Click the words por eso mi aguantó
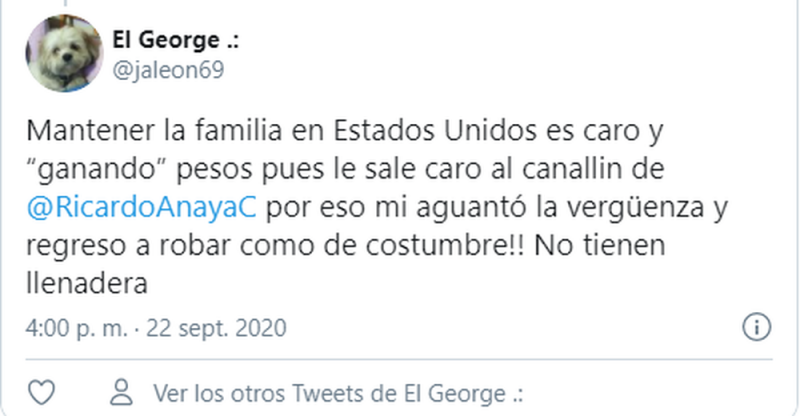The width and height of the screenshot is (800, 416). (x=389, y=208)
